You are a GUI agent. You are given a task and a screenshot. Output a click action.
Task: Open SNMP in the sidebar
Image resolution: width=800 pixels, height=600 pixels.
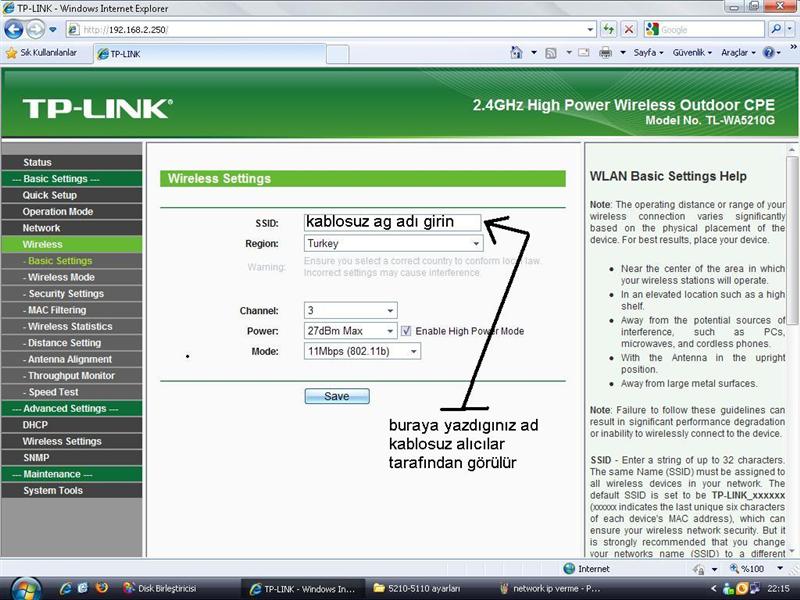[72, 457]
